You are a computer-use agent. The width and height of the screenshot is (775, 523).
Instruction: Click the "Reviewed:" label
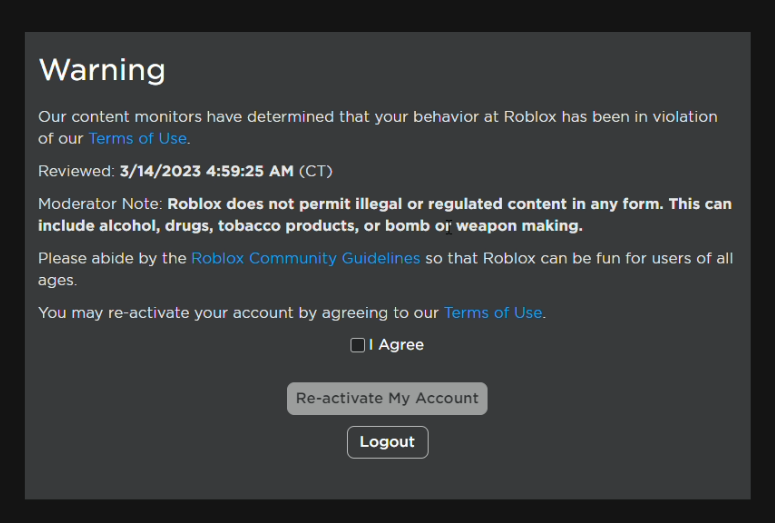pos(77,171)
